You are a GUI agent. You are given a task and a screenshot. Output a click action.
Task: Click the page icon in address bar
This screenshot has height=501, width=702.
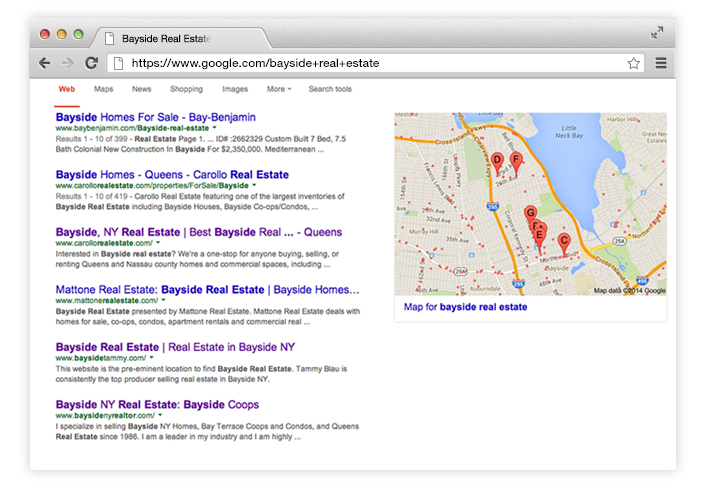coord(118,63)
